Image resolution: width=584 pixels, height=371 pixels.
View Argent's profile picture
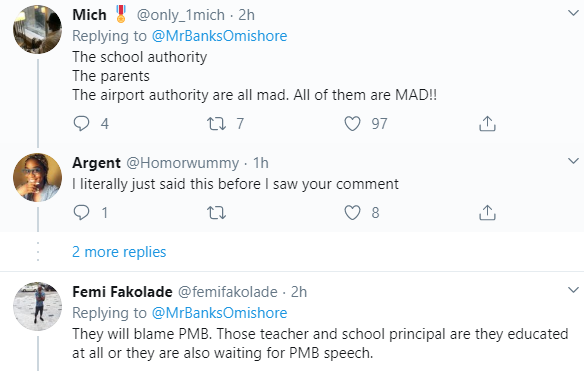tap(38, 177)
